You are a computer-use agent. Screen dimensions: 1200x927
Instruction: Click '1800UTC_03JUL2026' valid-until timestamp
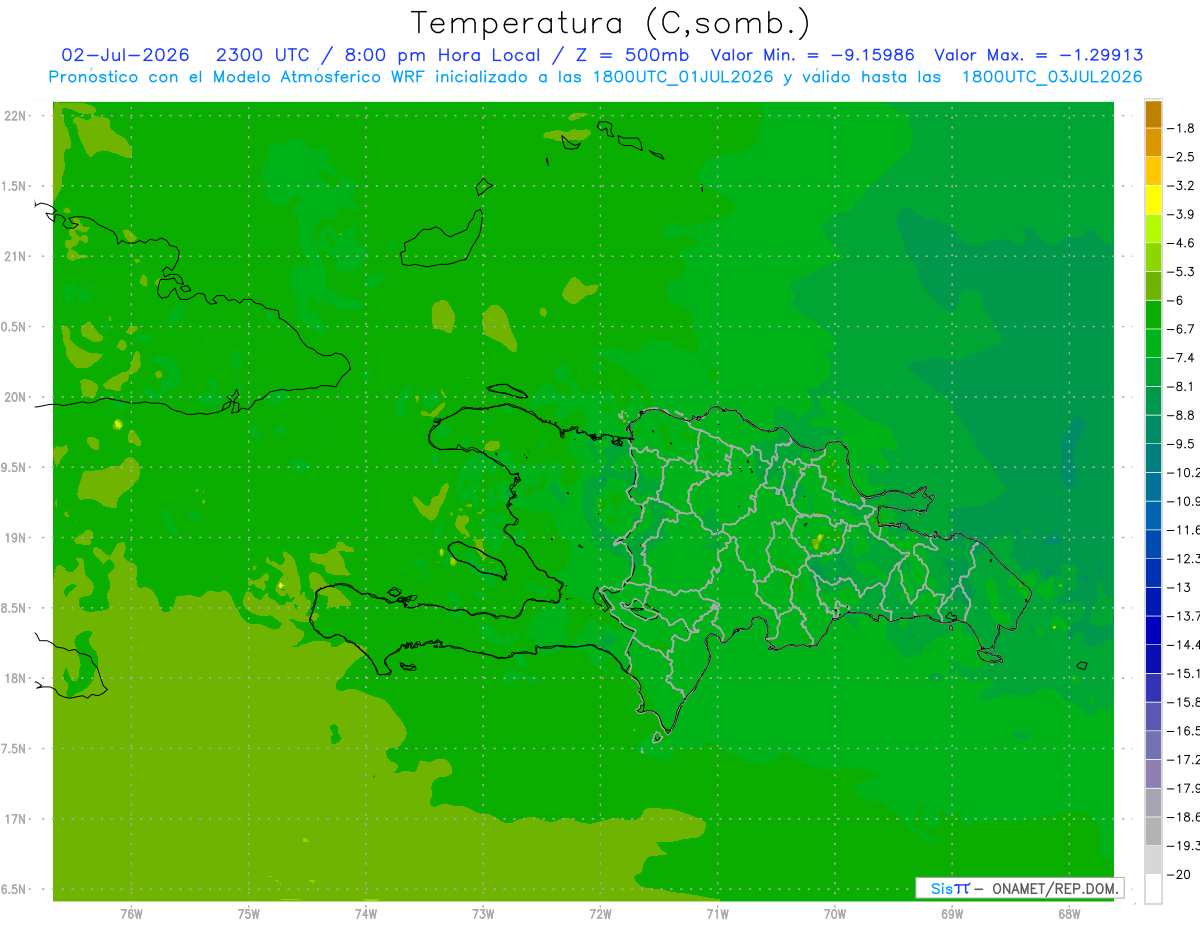click(1052, 77)
